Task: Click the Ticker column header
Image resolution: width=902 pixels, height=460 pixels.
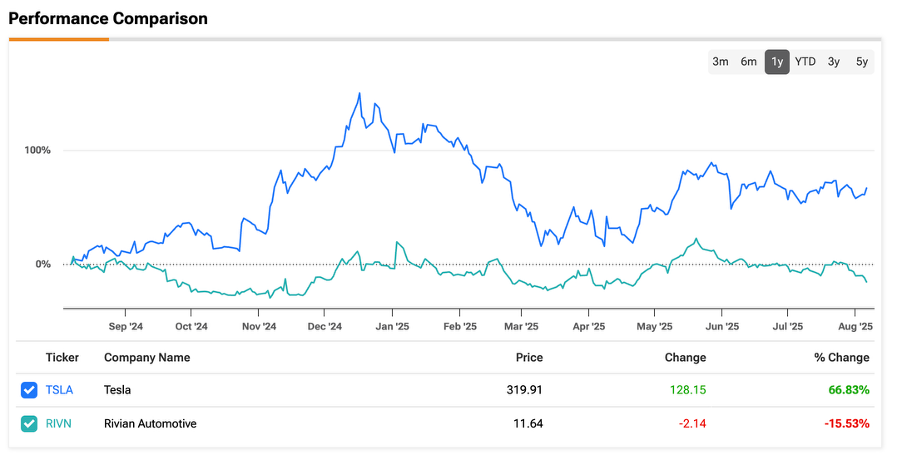Action: [62, 358]
